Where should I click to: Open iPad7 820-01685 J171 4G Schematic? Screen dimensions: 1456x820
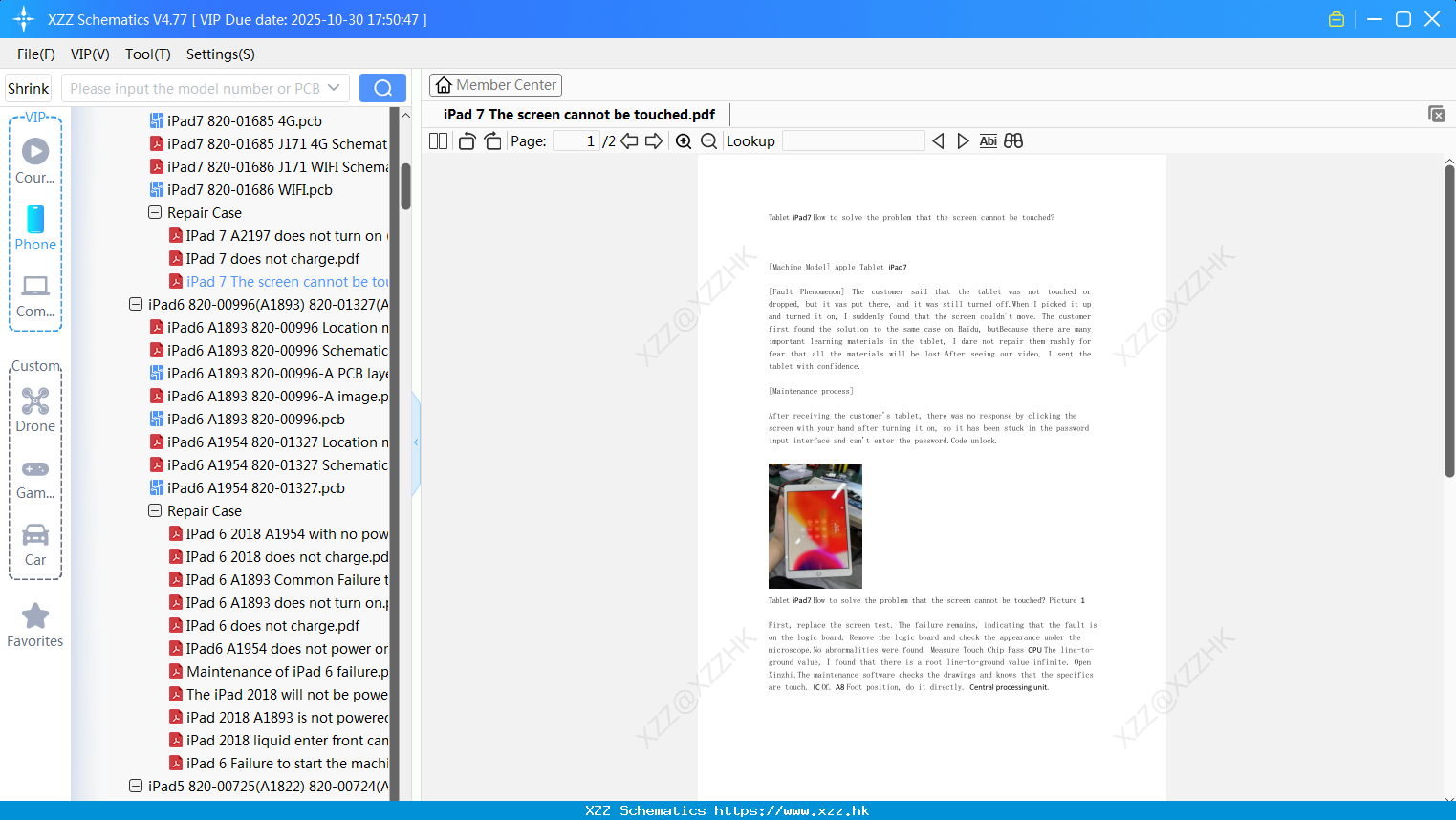click(x=269, y=143)
